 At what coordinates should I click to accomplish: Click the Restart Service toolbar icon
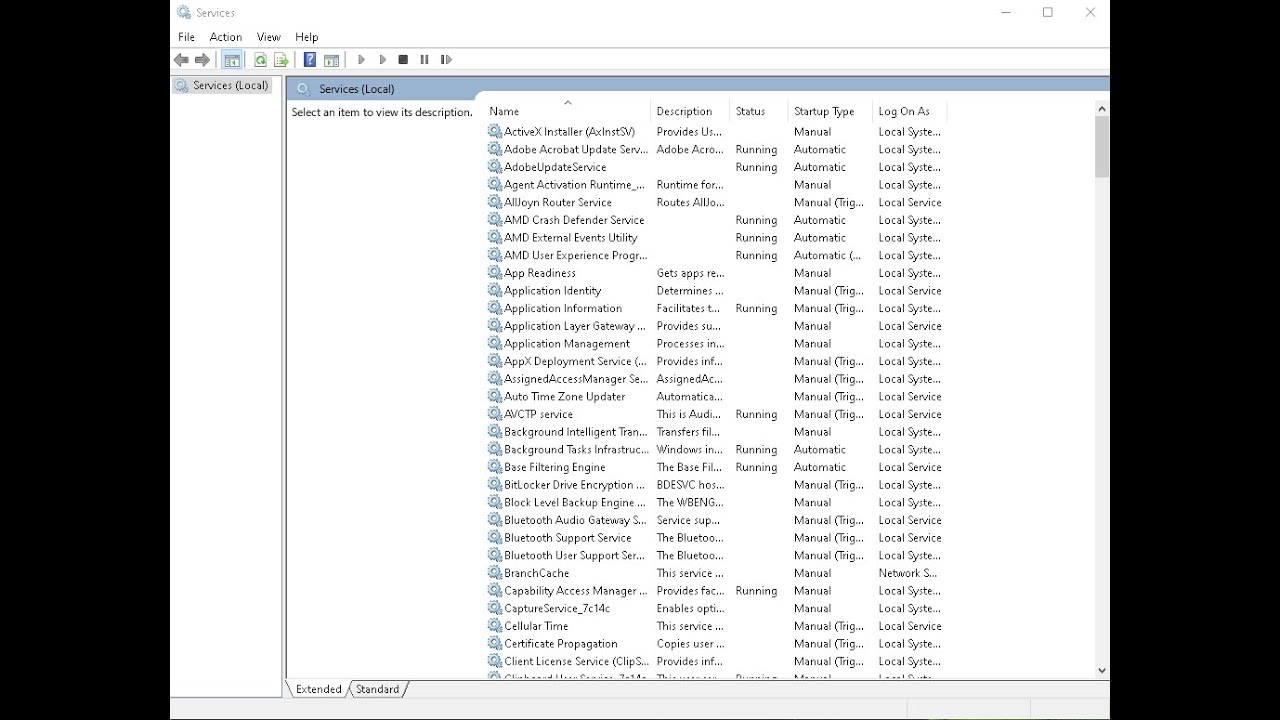446,60
